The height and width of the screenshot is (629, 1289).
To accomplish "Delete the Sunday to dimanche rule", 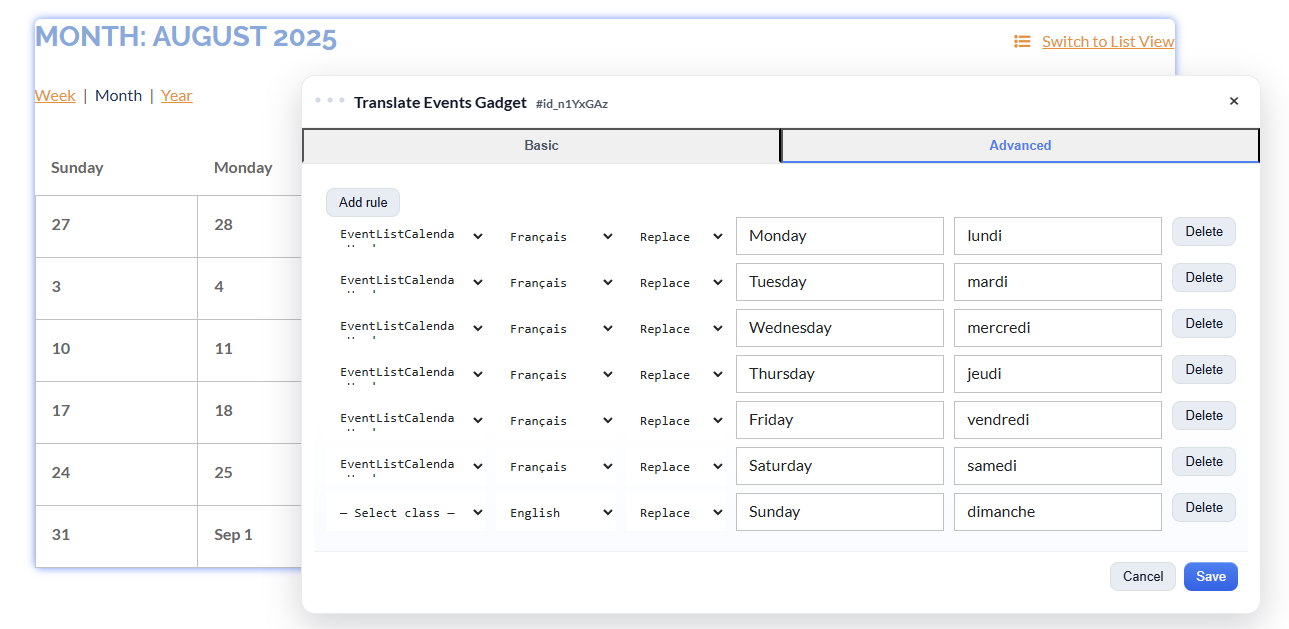I will tap(1203, 507).
